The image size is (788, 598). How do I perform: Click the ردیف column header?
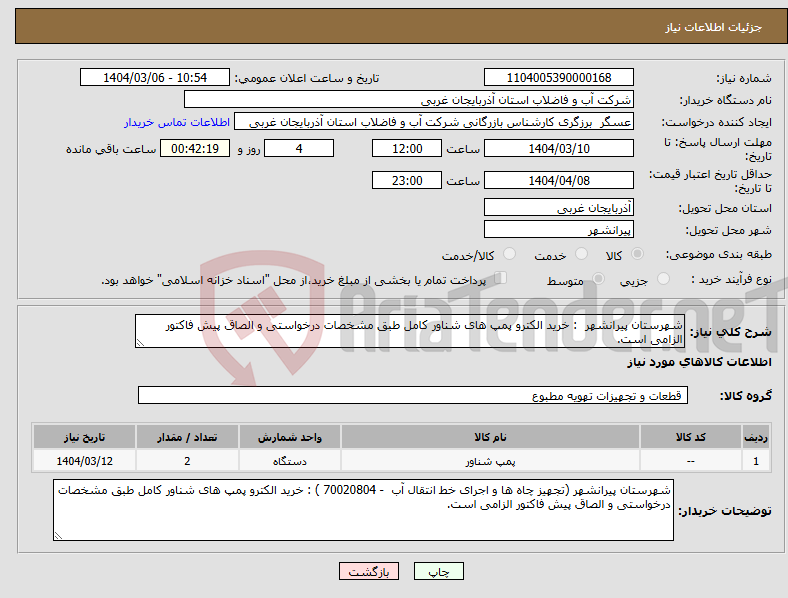(x=756, y=437)
